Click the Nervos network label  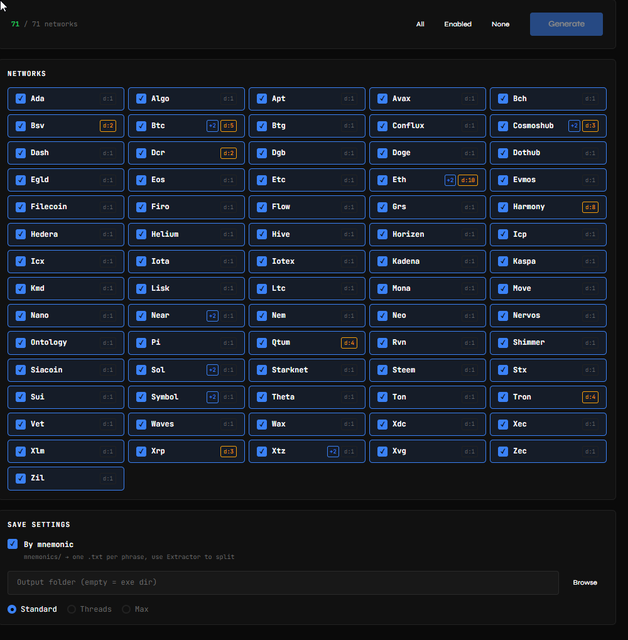[526, 316]
